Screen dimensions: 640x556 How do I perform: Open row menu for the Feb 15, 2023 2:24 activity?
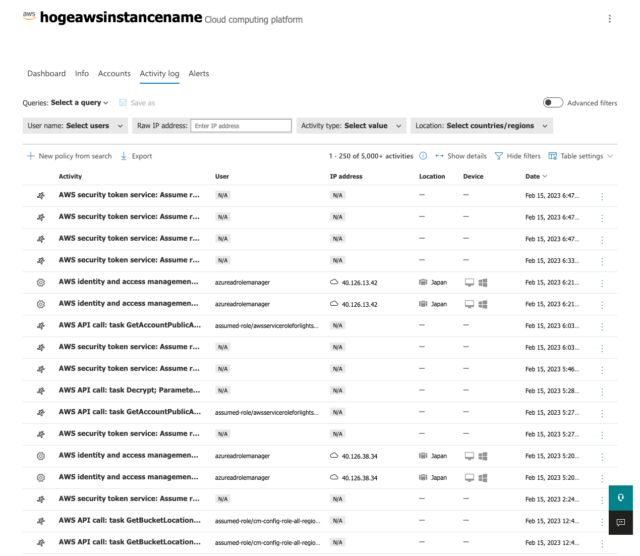click(602, 500)
